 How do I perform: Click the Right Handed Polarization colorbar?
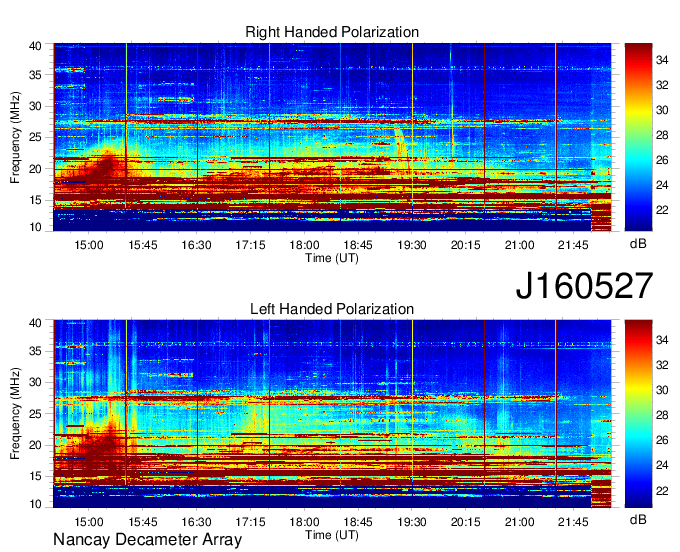[x=638, y=137]
